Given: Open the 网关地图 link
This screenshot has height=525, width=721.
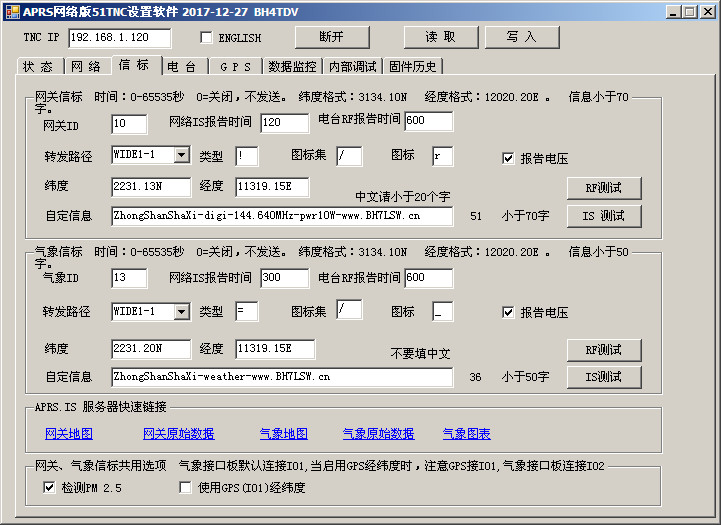Looking at the screenshot, I should pyautogui.click(x=69, y=434).
